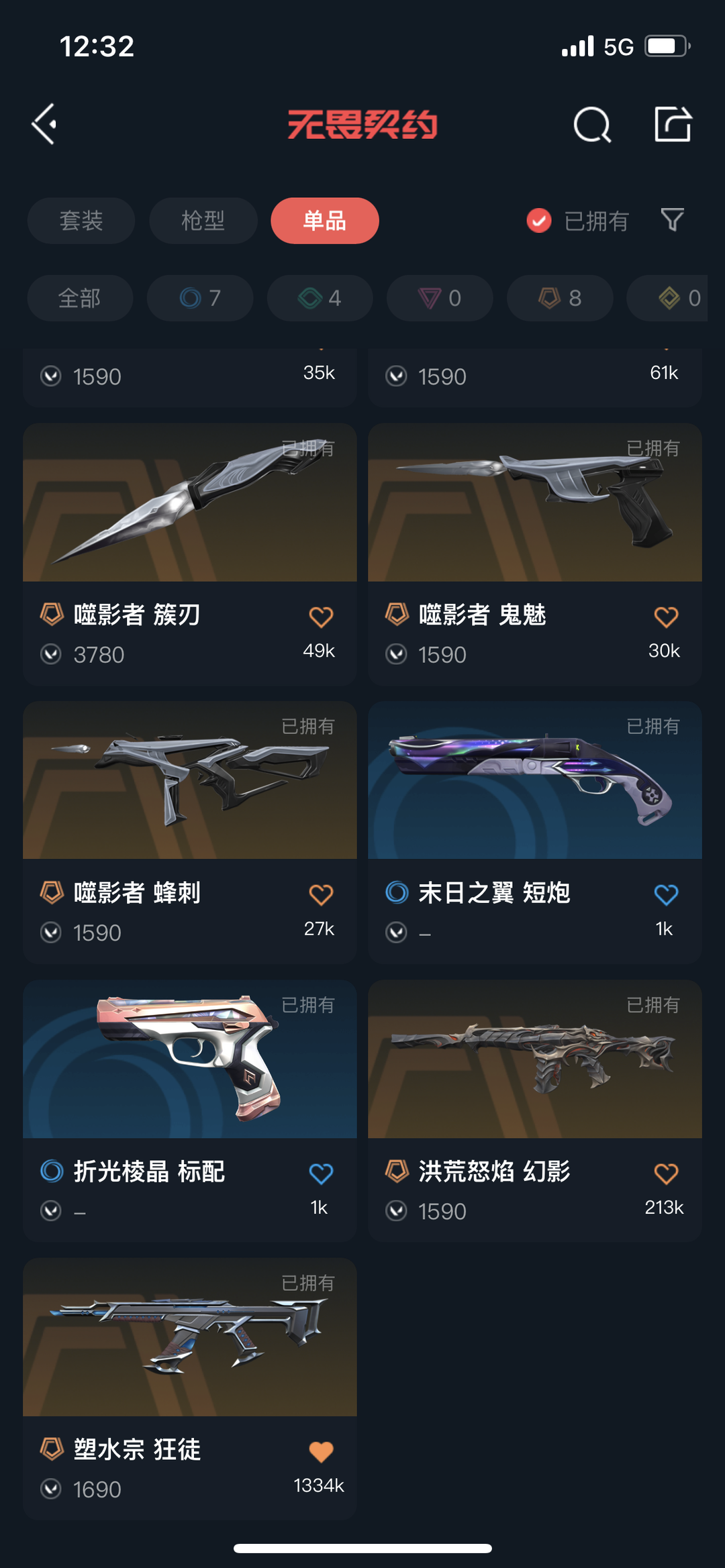Open the 折光棱晶 标配 pistol thumbnail
Viewport: 725px width, 1568px height.
tap(190, 1059)
